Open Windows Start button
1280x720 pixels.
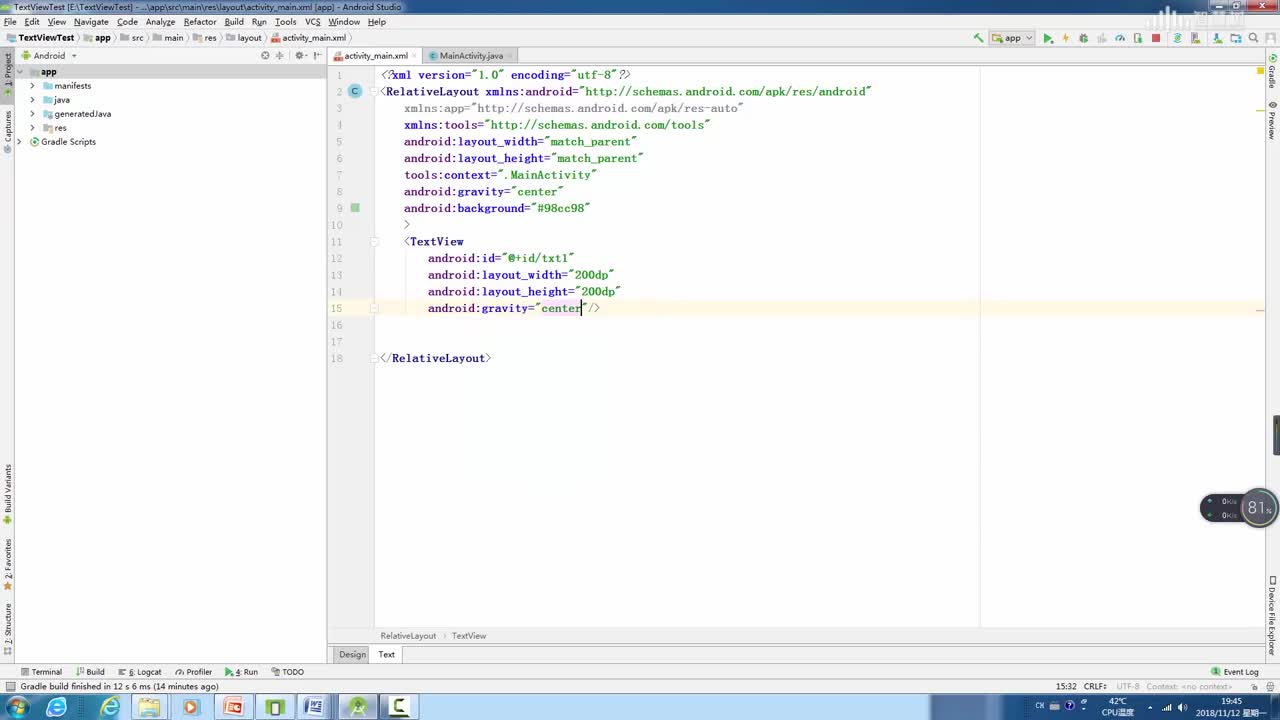18,707
